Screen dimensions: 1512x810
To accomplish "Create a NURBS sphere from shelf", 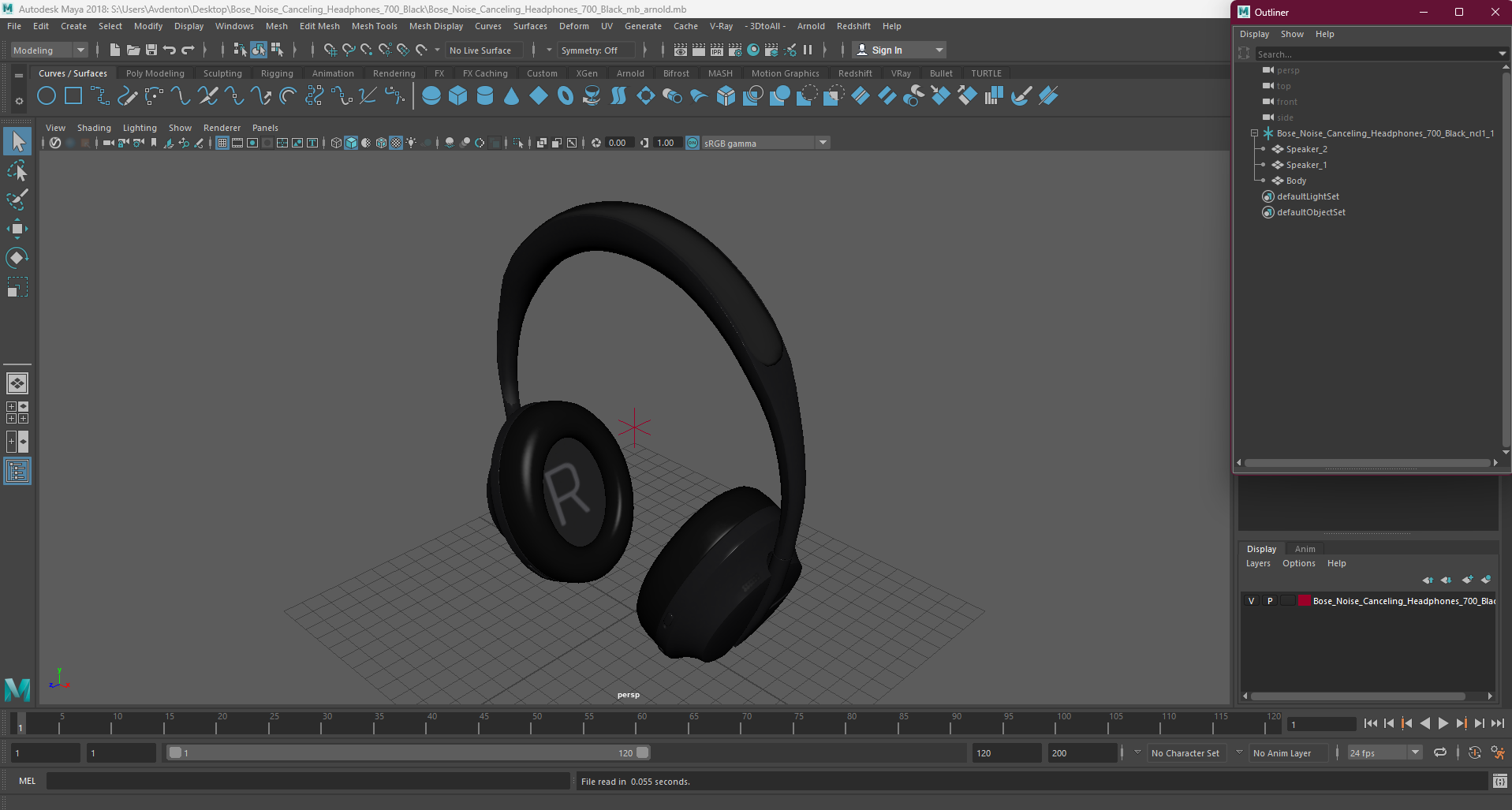I will coord(431,96).
